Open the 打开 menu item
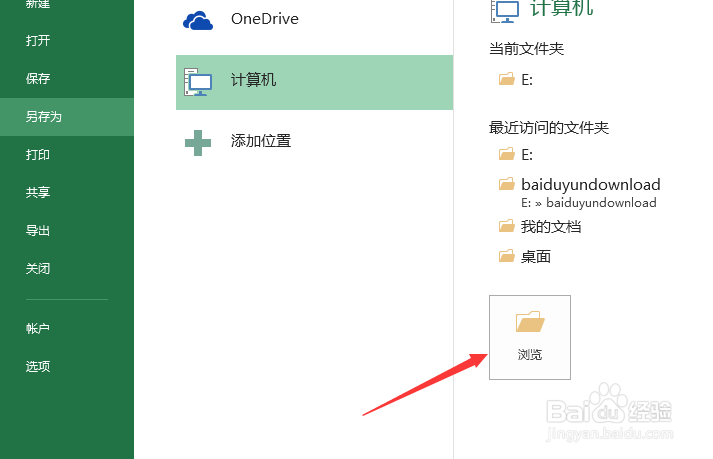Screen dimensions: 713x459 pos(38,40)
